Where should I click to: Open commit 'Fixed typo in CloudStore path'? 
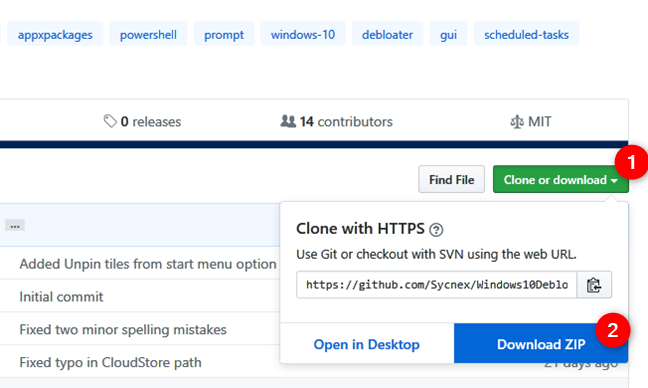coord(110,362)
